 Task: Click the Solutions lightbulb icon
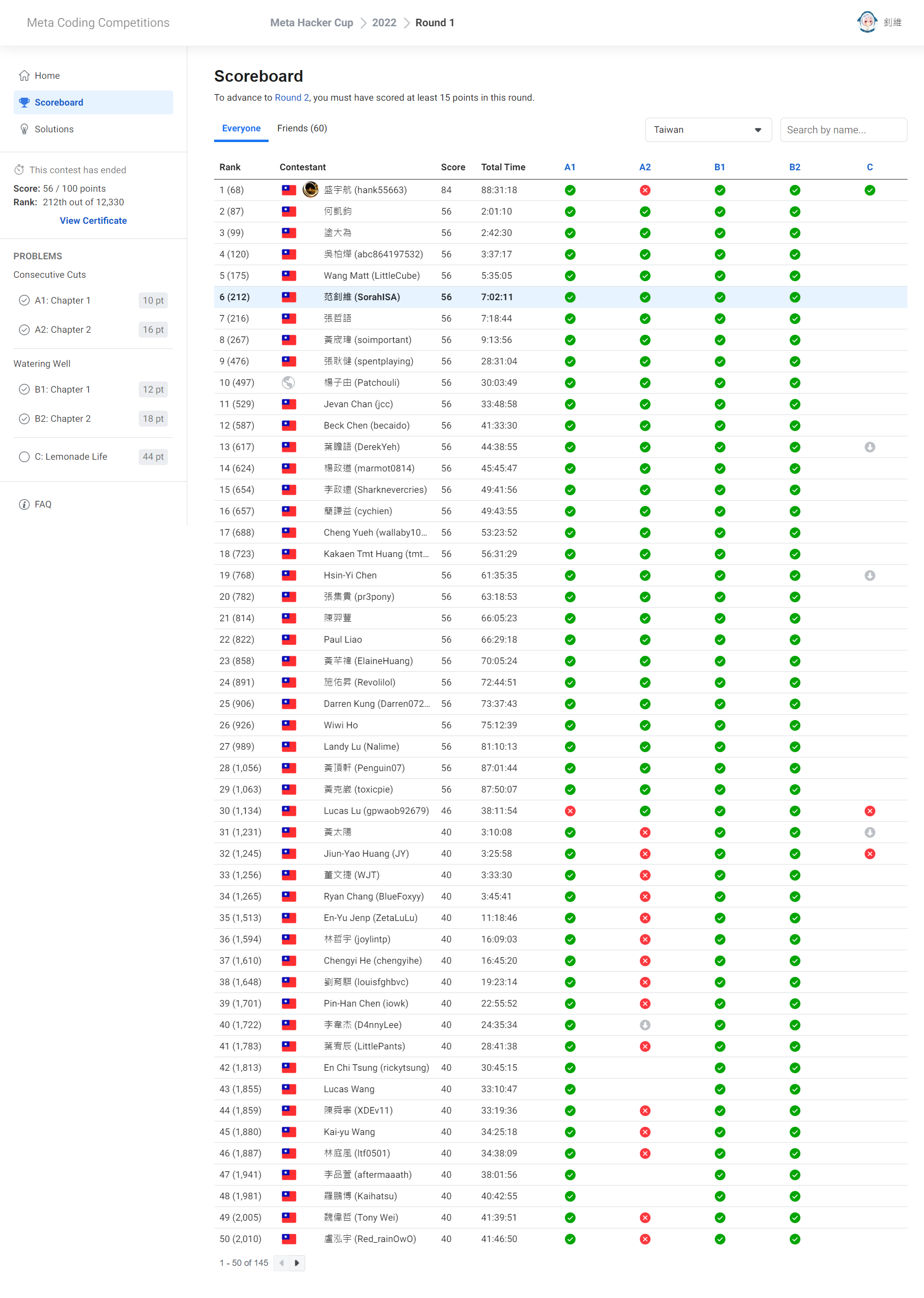pyautogui.click(x=24, y=129)
